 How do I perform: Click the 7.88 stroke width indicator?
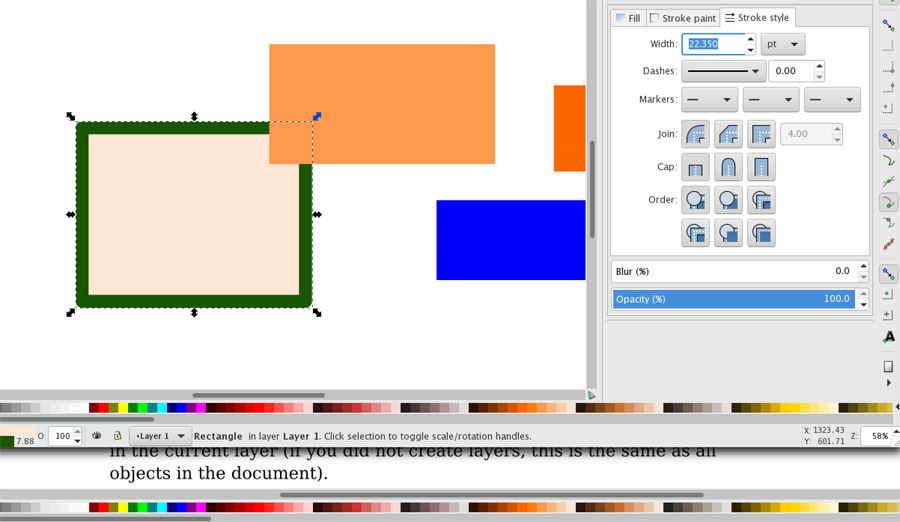25,441
